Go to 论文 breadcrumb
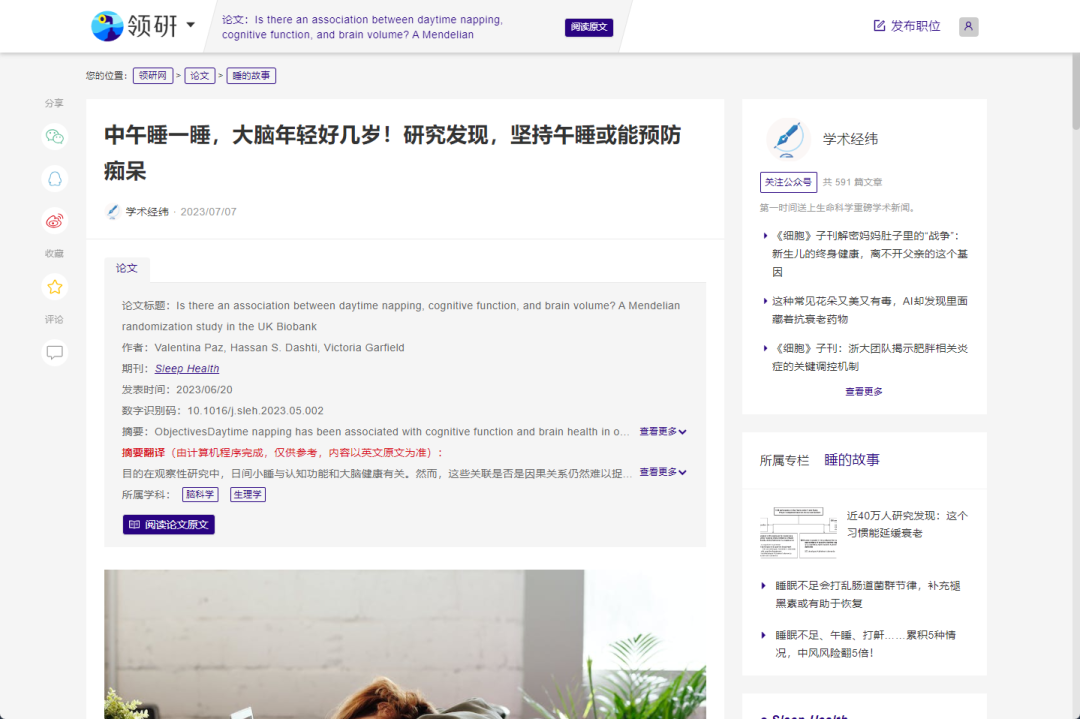Screen dimensions: 1080x719 pyautogui.click(x=200, y=76)
